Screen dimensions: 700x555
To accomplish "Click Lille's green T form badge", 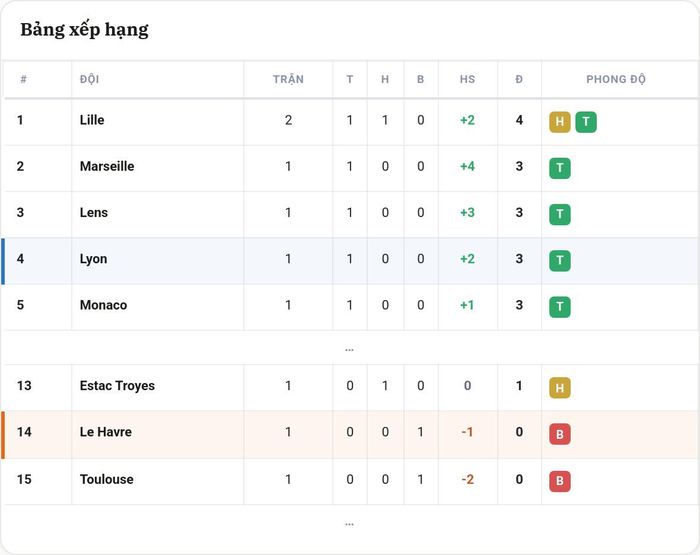I will 586,121.
